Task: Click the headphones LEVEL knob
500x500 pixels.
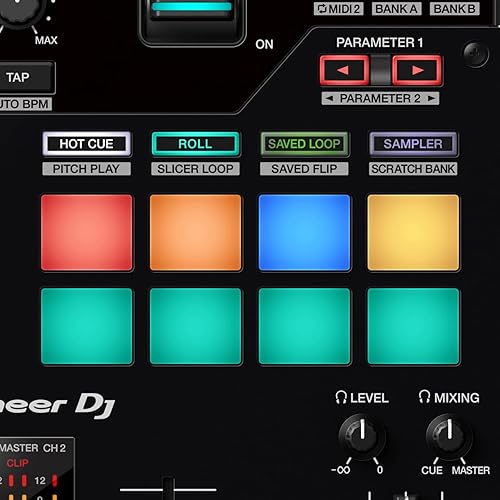Action: [362, 436]
